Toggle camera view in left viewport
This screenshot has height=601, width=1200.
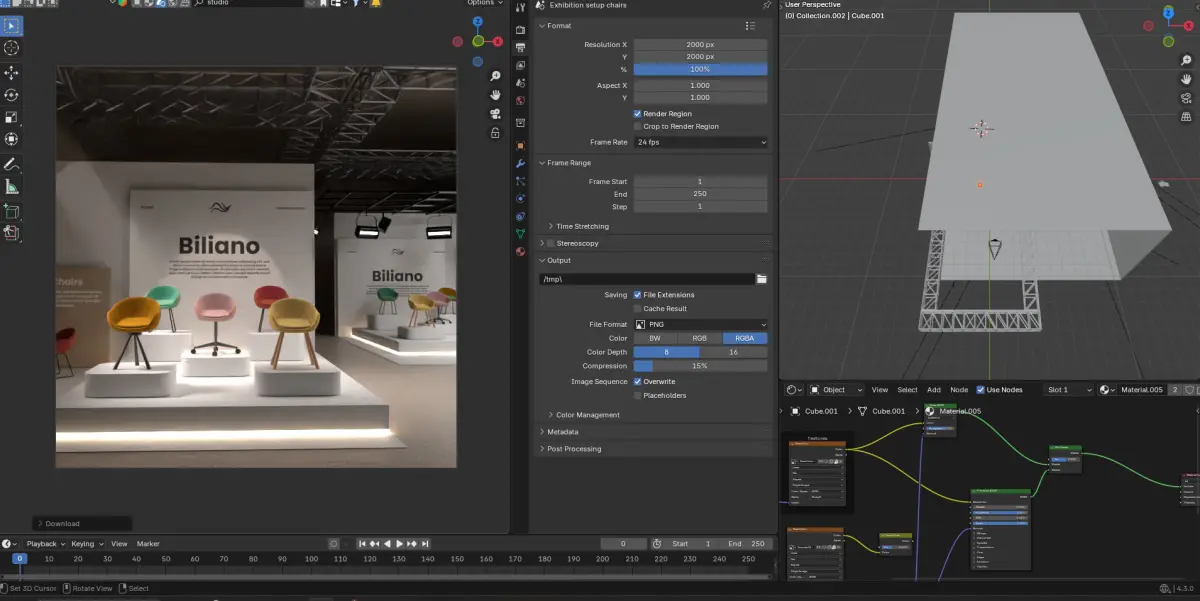[x=495, y=114]
